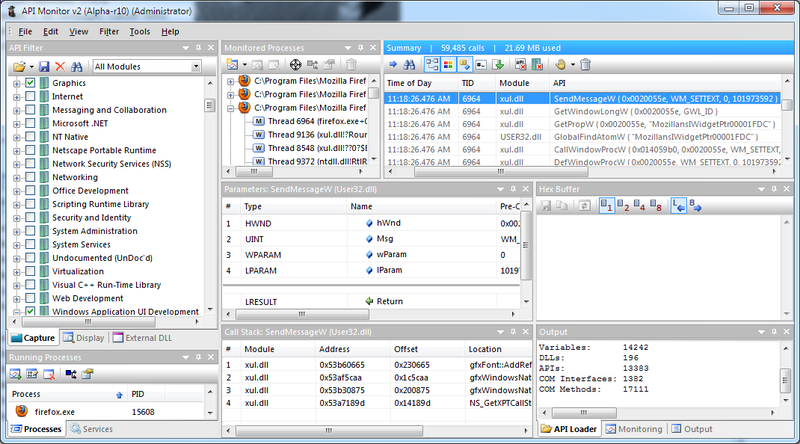Sort by the Process column header
The height and width of the screenshot is (444, 800).
(x=67, y=394)
